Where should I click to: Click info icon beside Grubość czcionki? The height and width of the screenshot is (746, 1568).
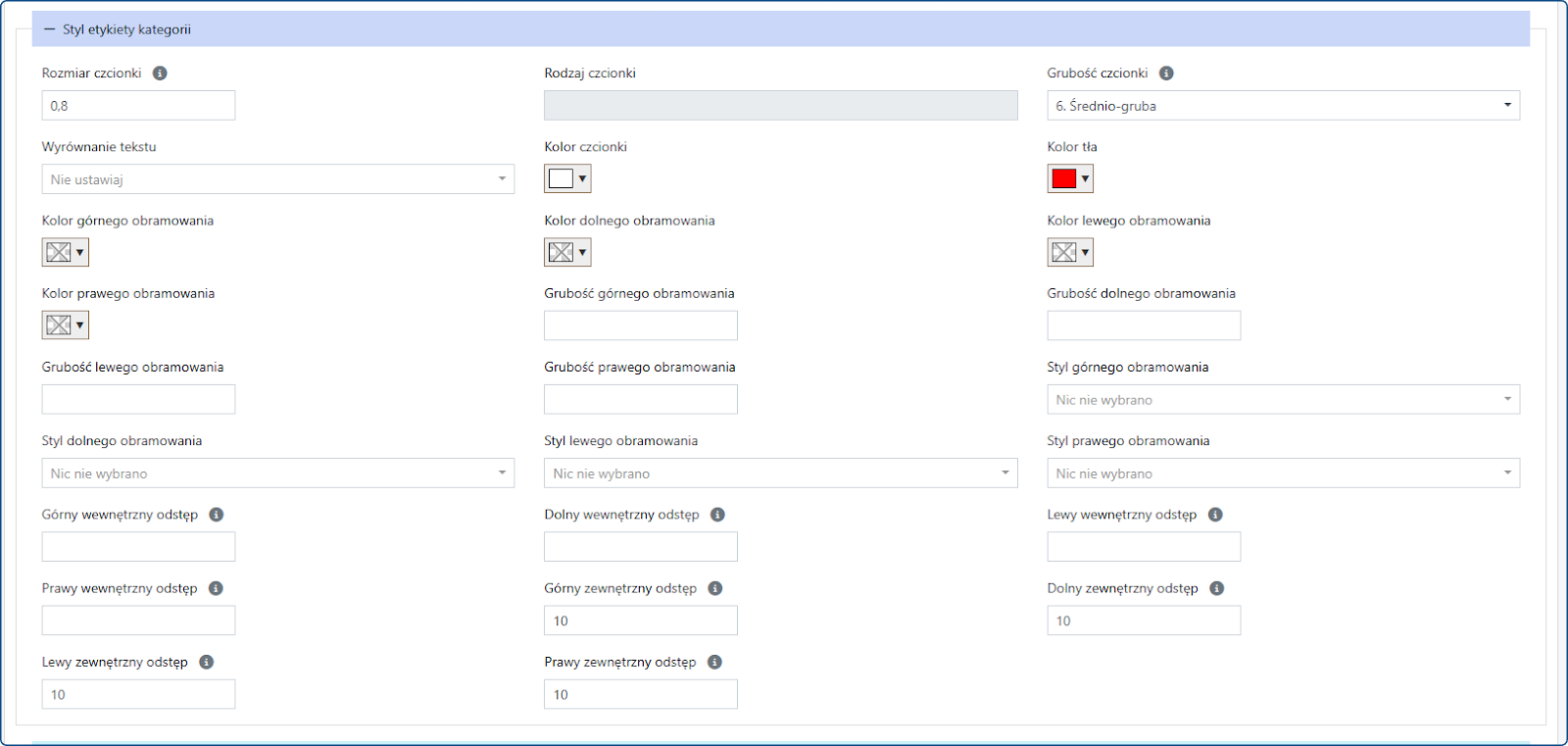(1166, 74)
